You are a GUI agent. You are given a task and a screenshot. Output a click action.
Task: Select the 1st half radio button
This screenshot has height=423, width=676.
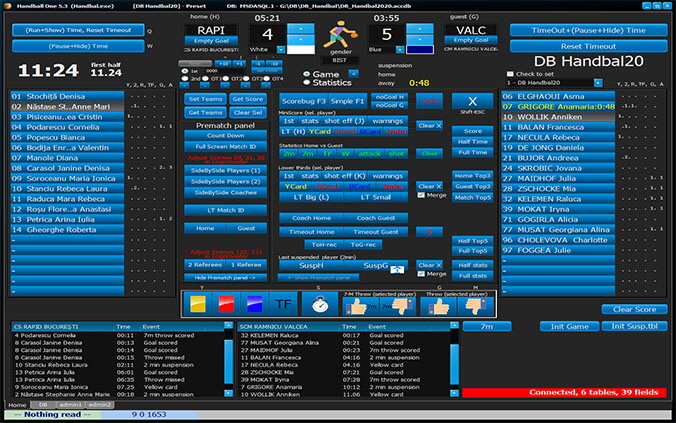(x=185, y=71)
